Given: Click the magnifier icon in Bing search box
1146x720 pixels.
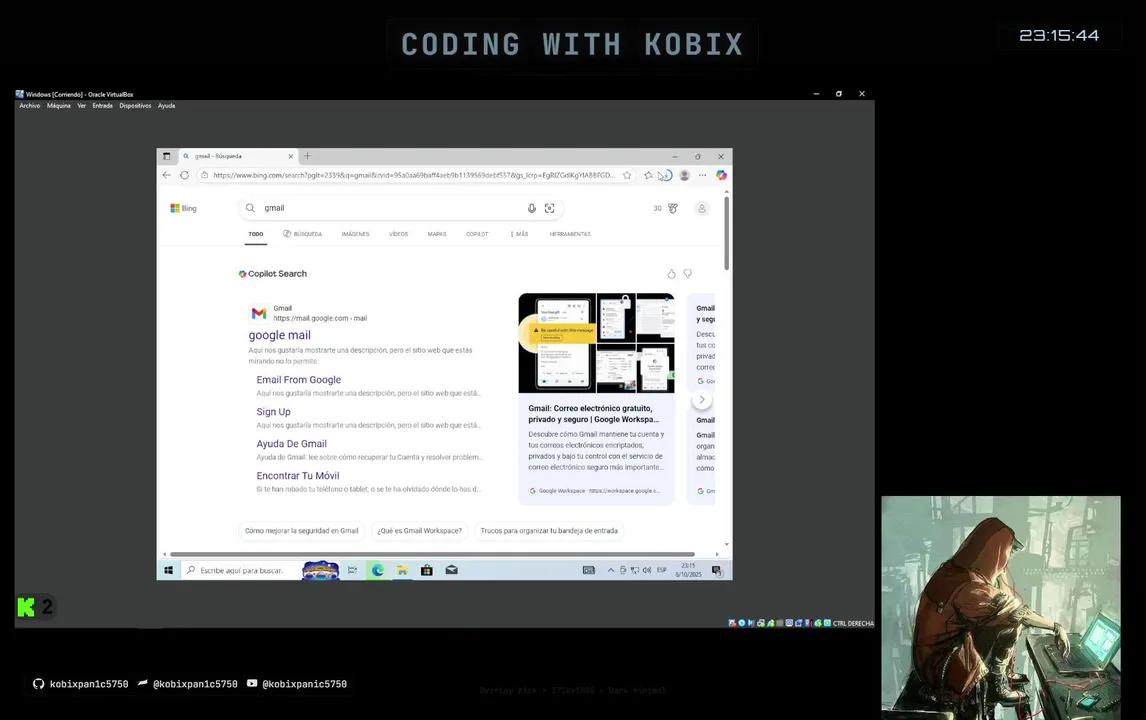Looking at the screenshot, I should [250, 208].
